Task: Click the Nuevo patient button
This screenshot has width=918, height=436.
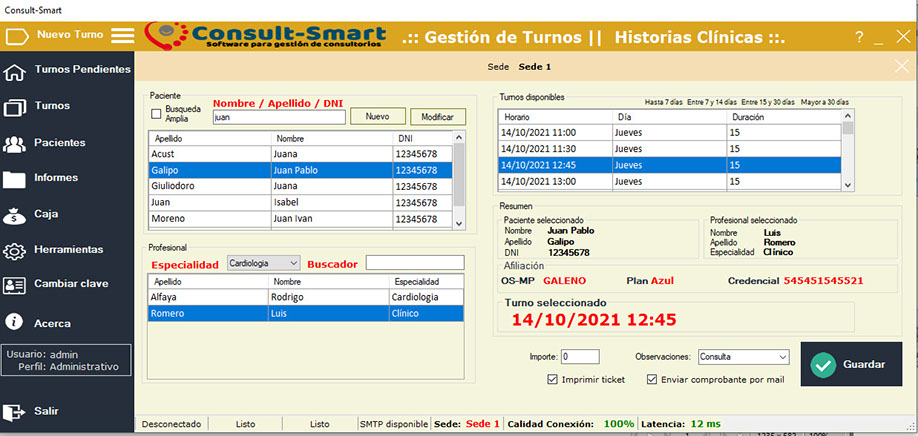Action: pyautogui.click(x=377, y=117)
